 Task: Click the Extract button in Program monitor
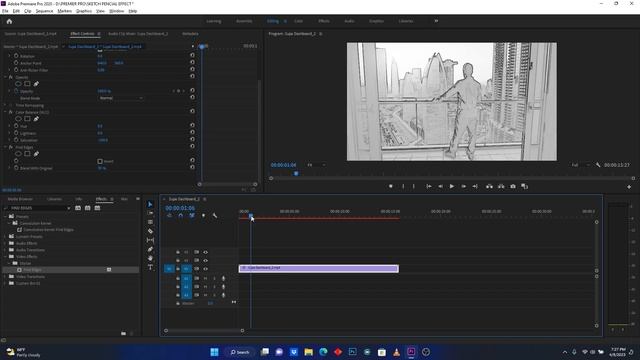[x=501, y=186]
